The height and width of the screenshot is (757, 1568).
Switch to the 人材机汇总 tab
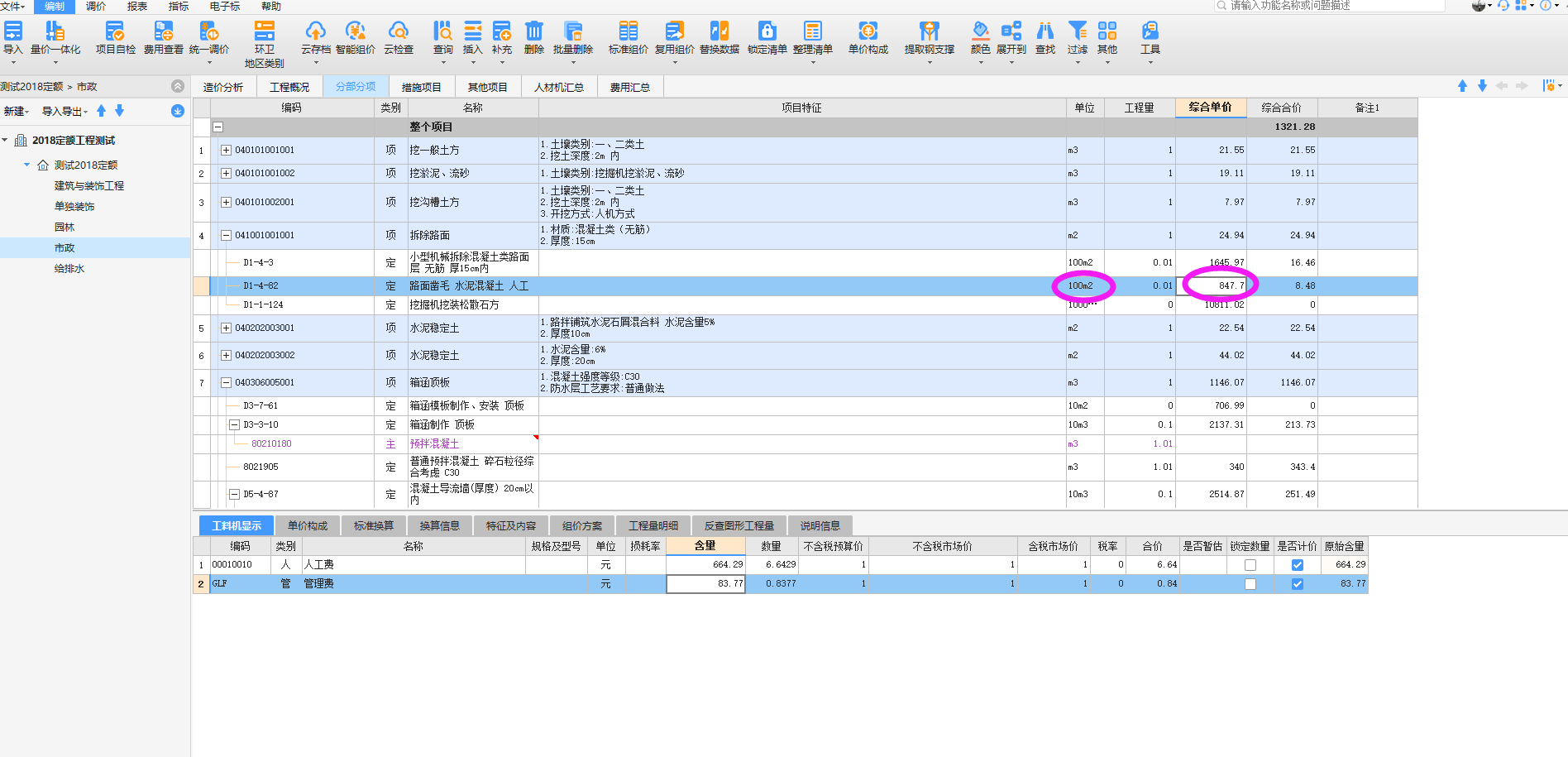[x=558, y=87]
